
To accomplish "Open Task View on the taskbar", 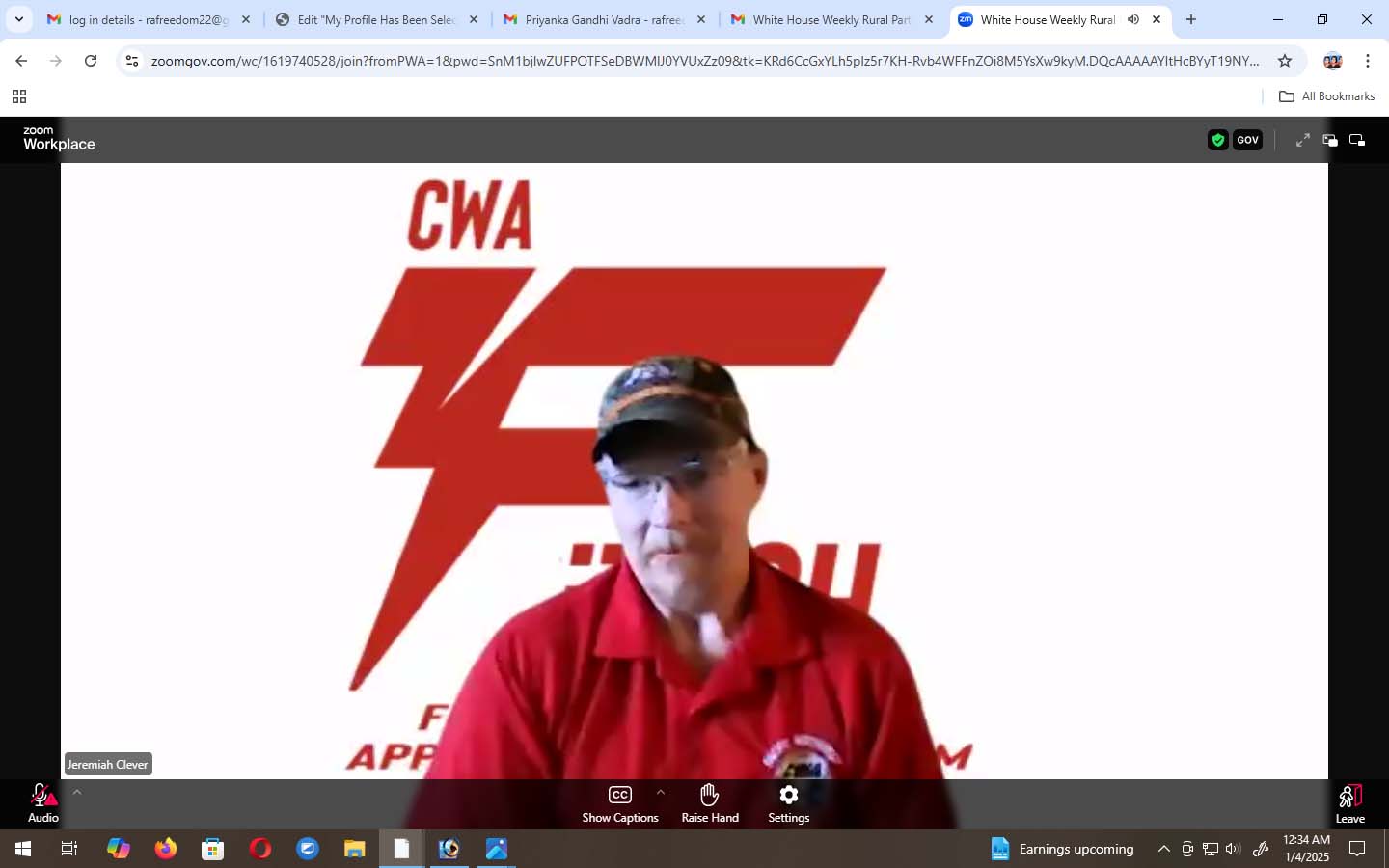I will [69, 849].
